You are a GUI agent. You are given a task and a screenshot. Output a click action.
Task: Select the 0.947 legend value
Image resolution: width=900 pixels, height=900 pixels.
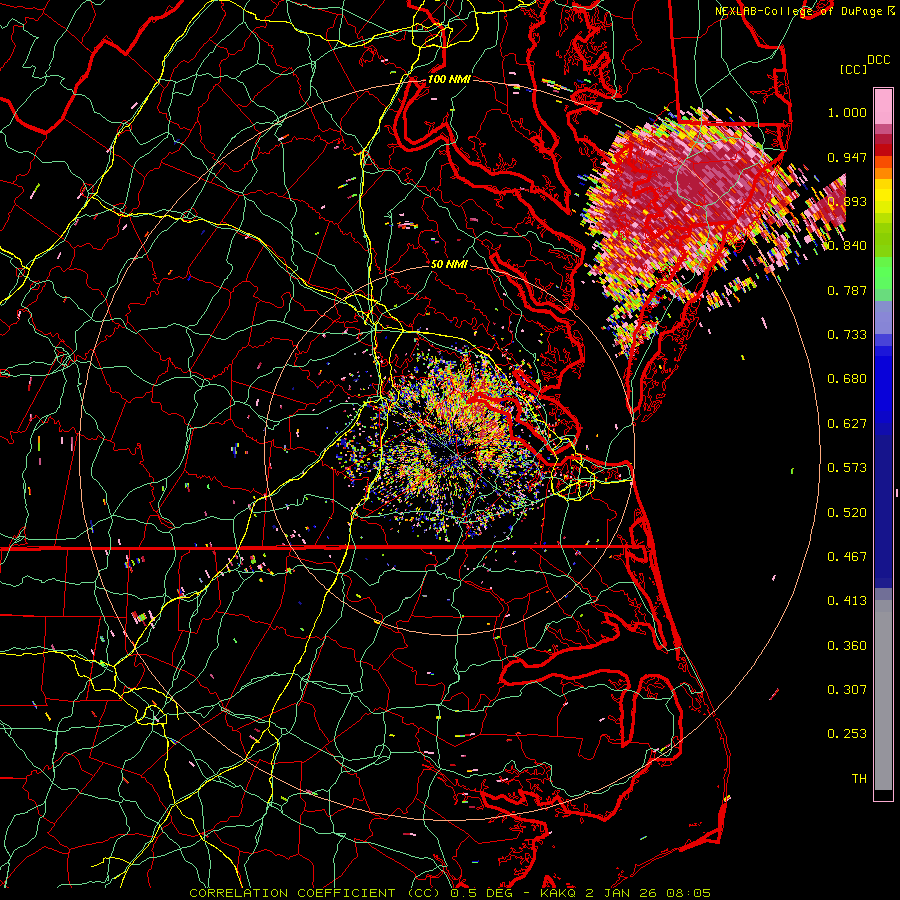click(x=847, y=157)
